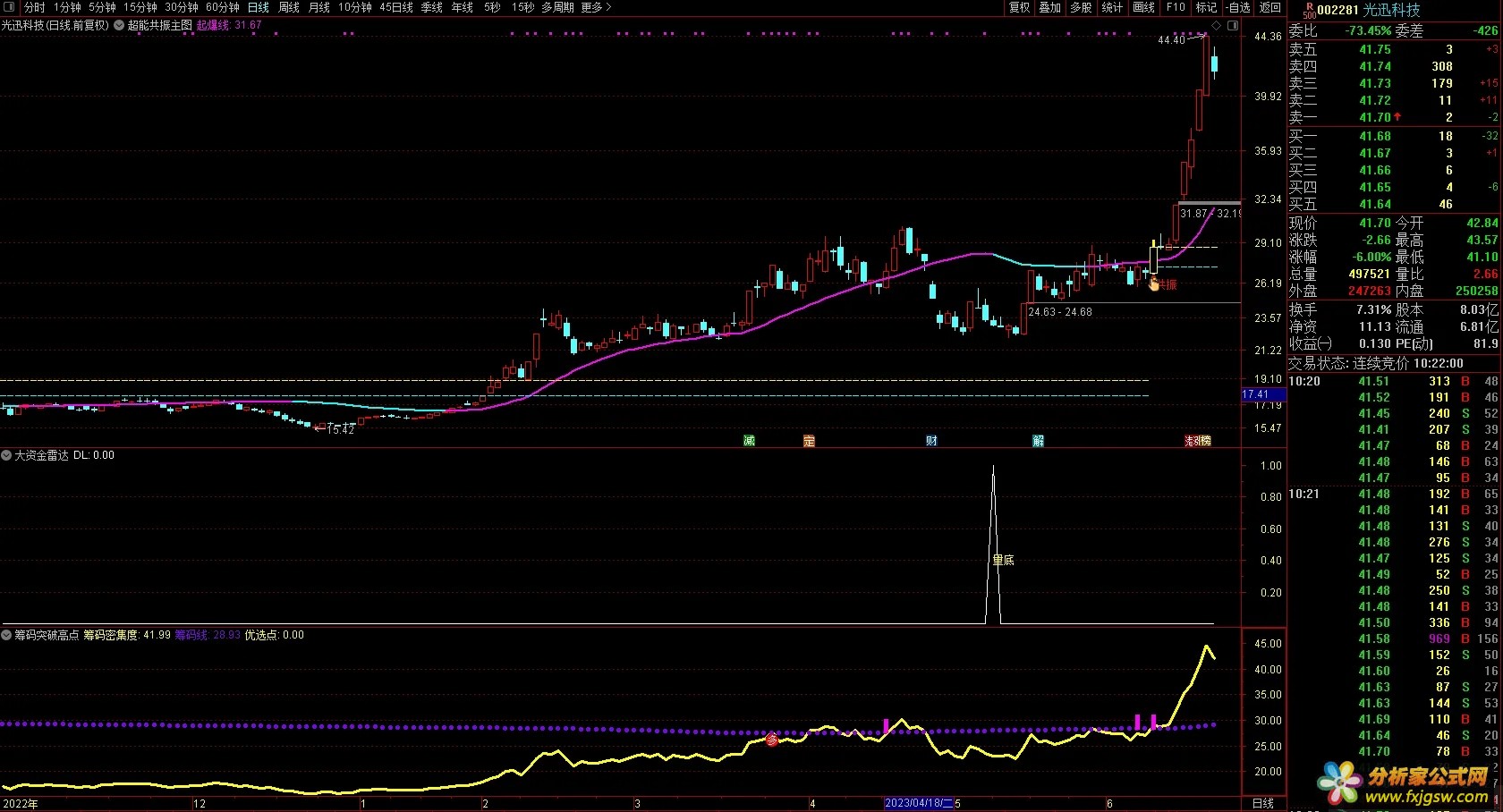Switch to 60分钟 period
This screenshot has width=1503, height=812.
point(223,7)
